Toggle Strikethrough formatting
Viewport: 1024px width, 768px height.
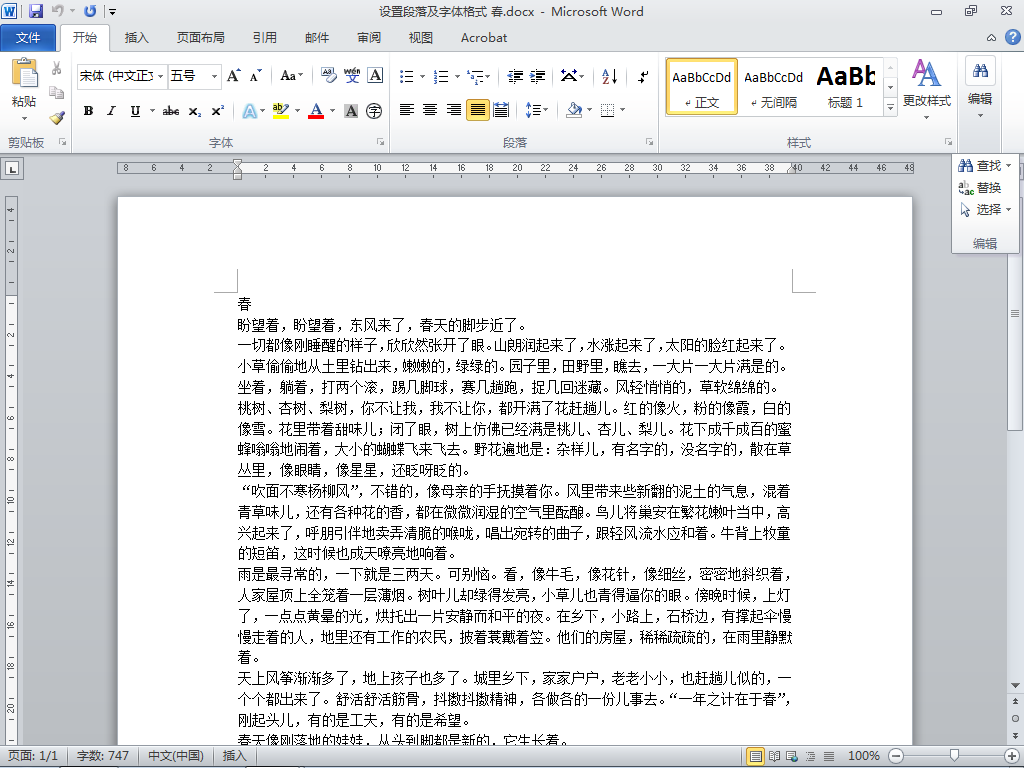(171, 111)
